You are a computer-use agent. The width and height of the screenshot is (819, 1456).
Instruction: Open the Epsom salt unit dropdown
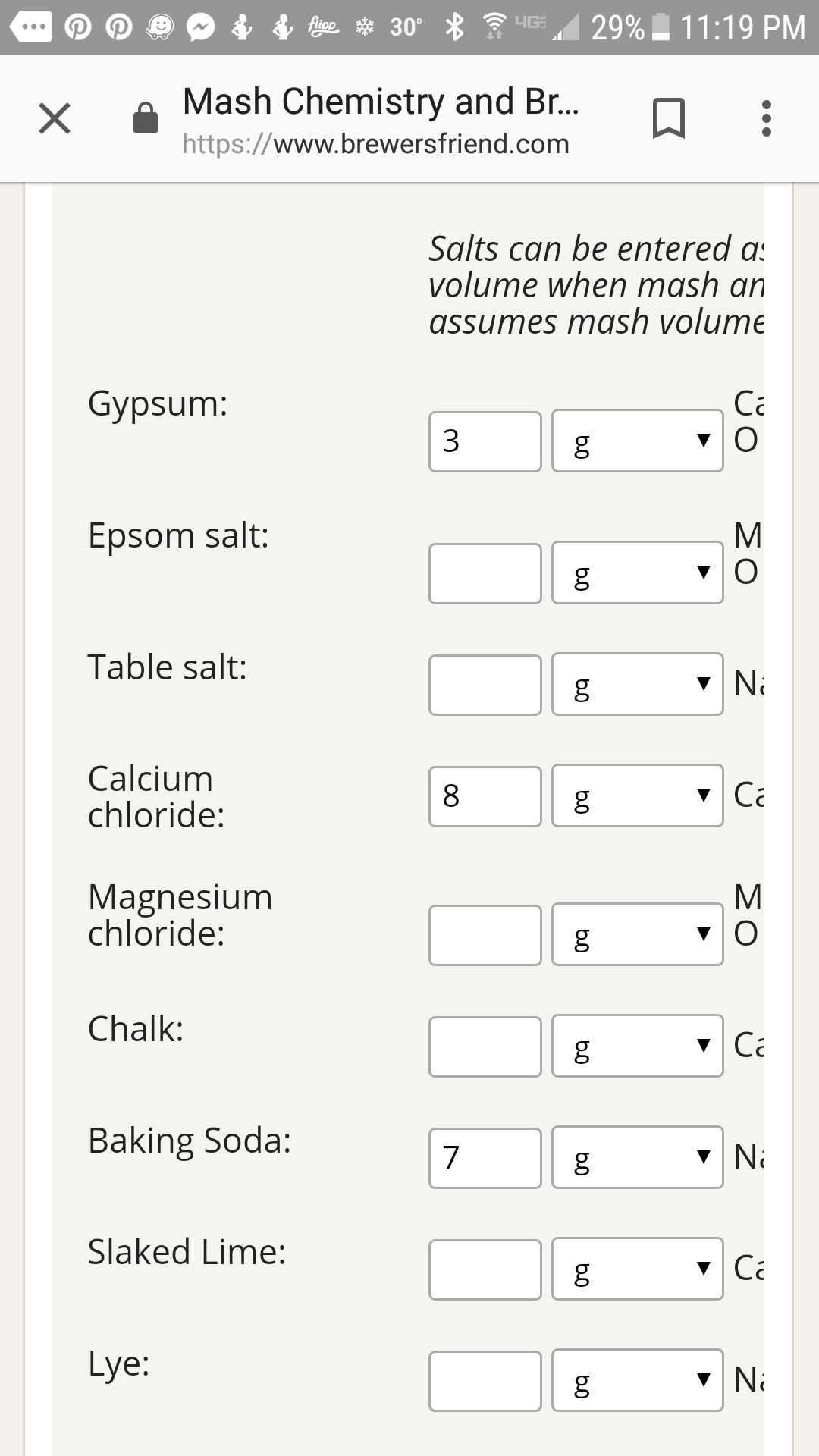click(638, 573)
